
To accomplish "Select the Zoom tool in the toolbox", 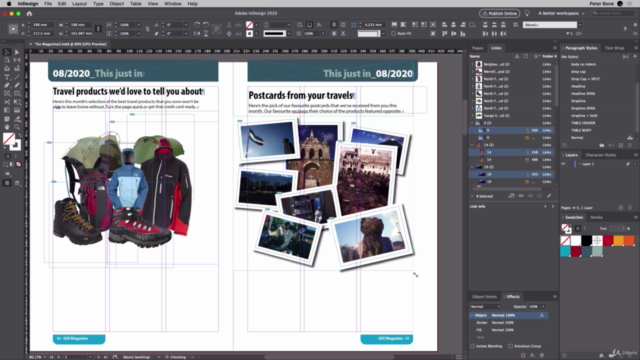I will [17, 127].
